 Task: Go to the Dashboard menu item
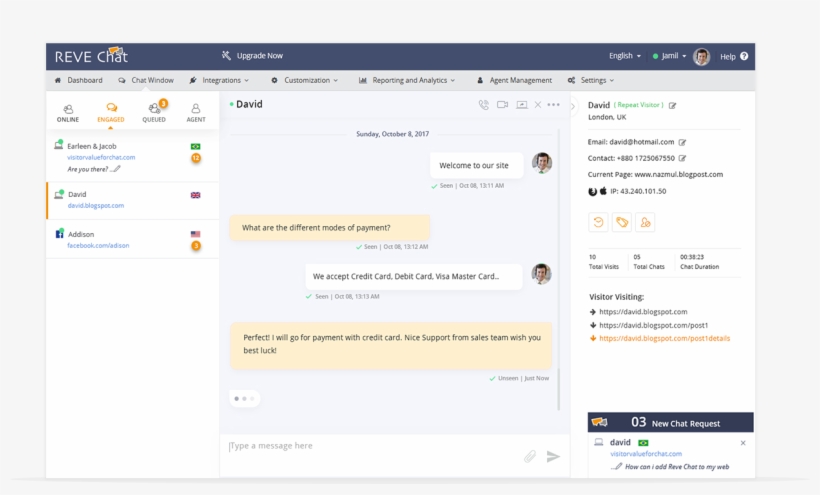[x=78, y=80]
